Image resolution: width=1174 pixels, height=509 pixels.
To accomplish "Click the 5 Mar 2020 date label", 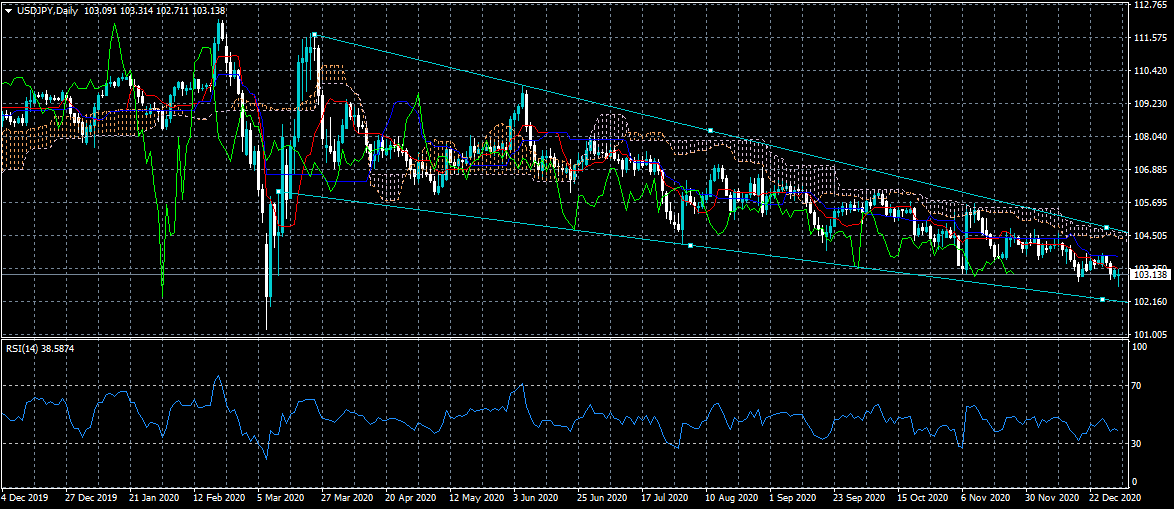I will click(281, 497).
